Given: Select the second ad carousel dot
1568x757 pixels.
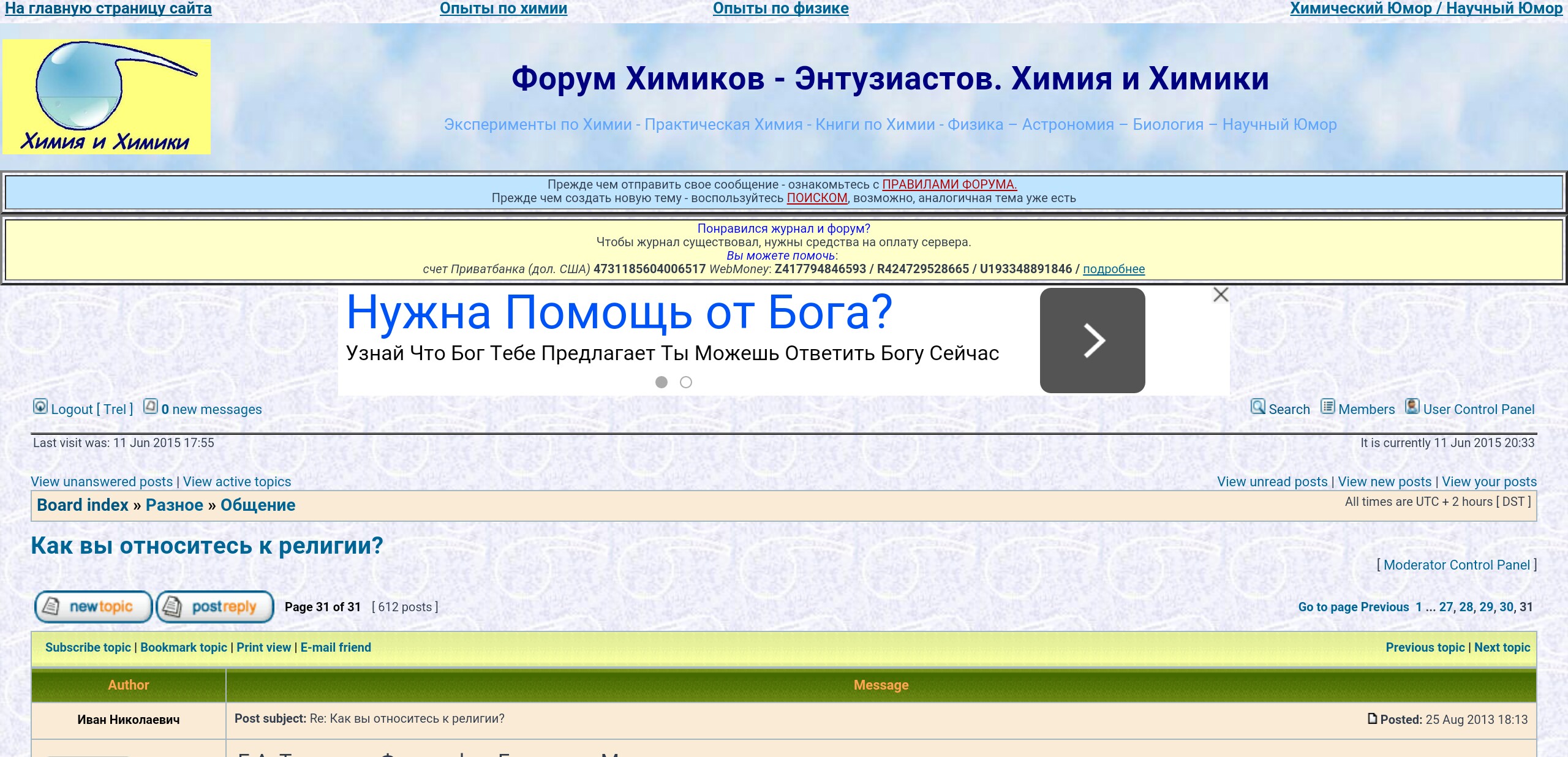Looking at the screenshot, I should 686,382.
